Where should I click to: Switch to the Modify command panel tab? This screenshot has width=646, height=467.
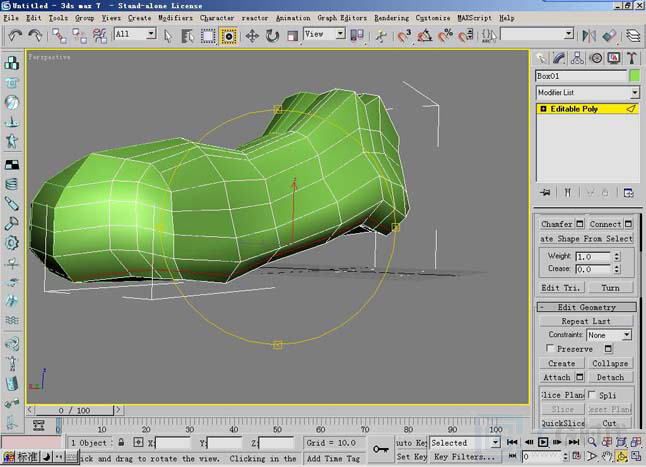coord(559,58)
